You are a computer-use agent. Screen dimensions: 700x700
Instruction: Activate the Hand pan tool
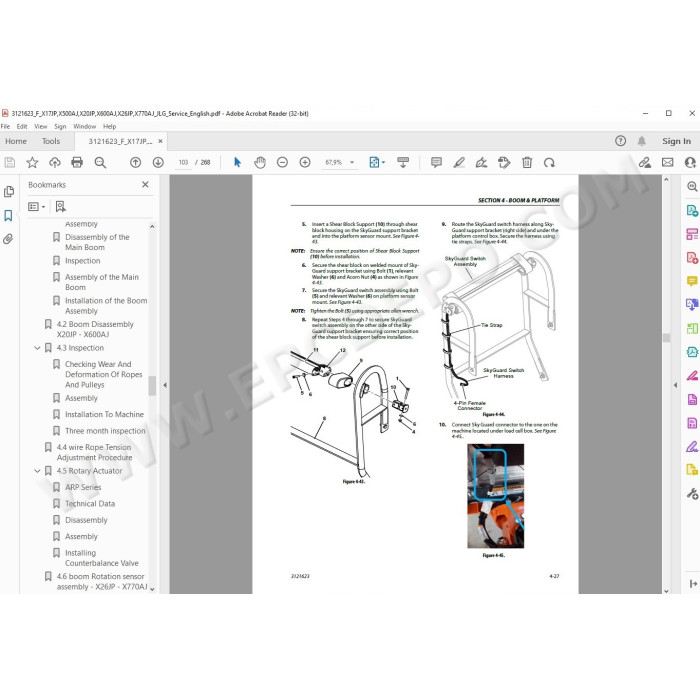(260, 162)
